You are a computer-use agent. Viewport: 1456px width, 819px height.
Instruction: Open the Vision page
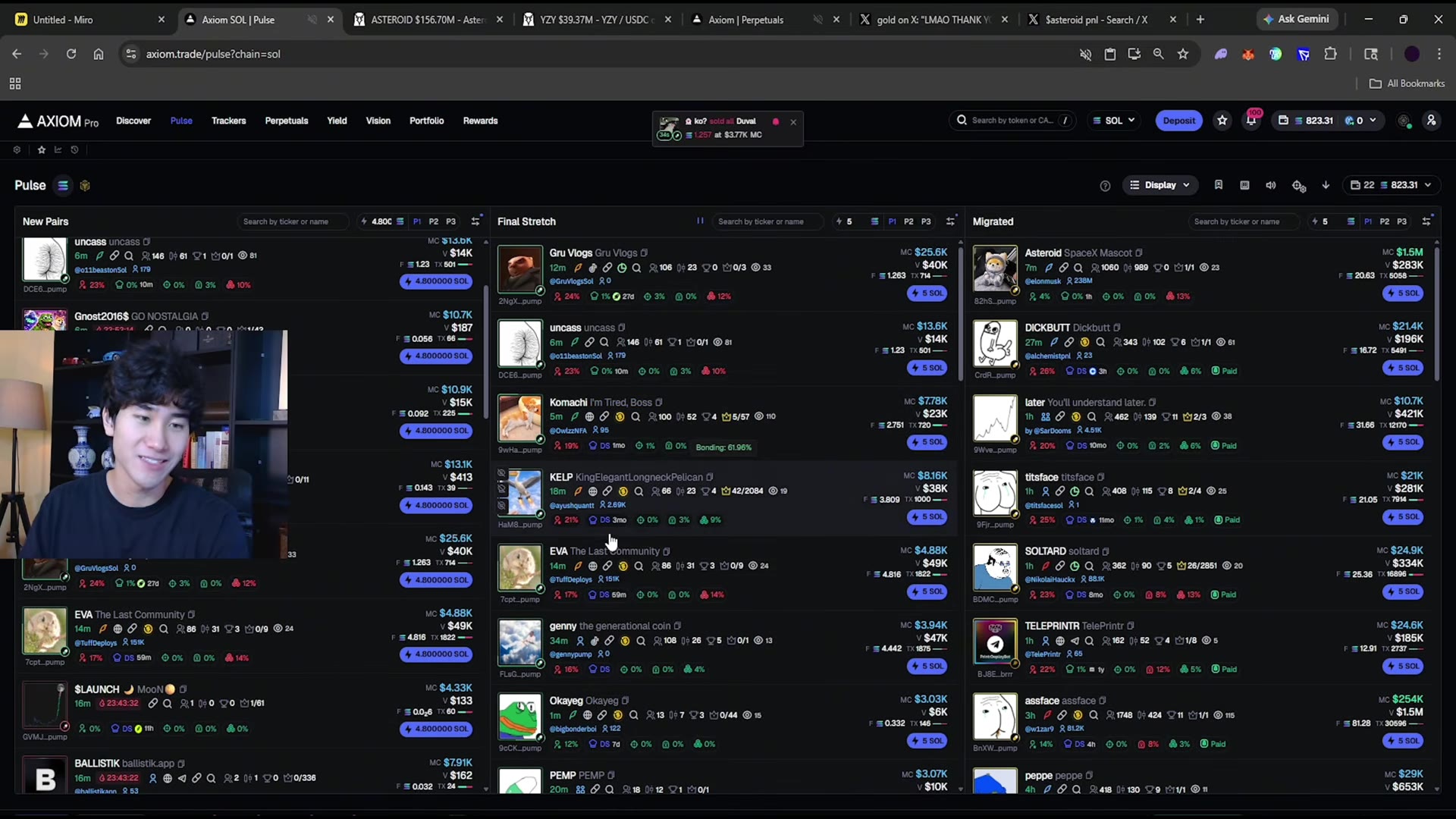[378, 121]
